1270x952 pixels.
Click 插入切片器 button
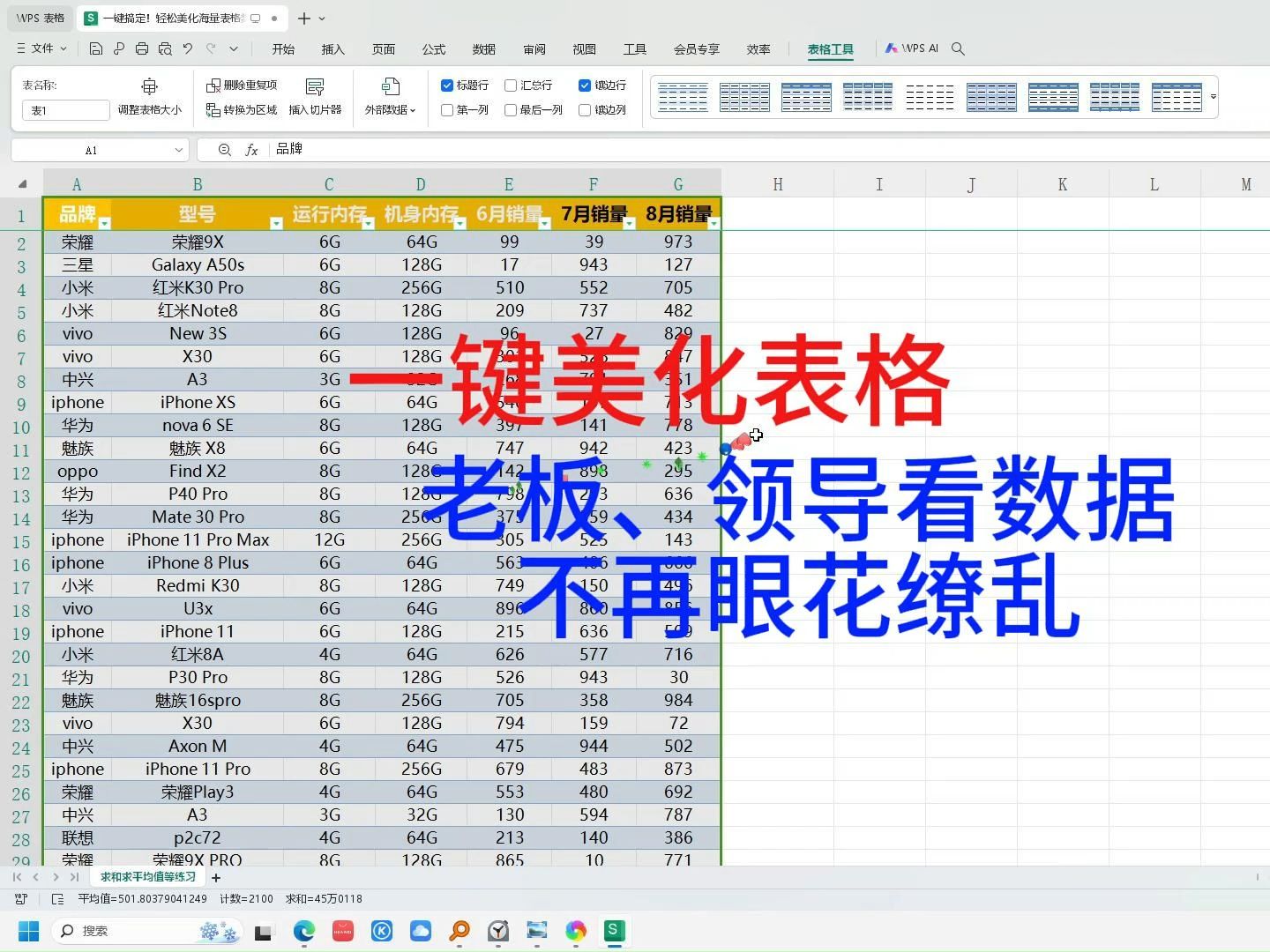[x=315, y=97]
